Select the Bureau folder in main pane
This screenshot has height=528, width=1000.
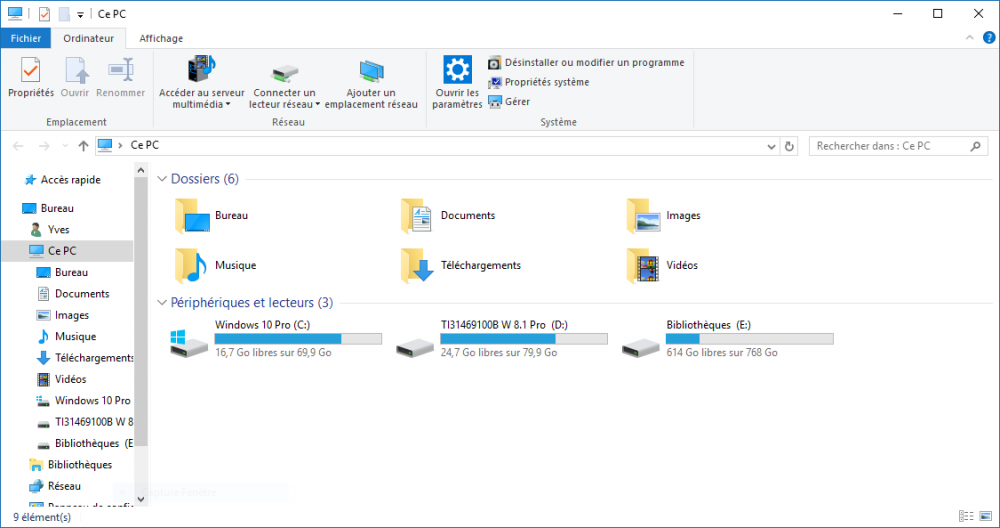pos(212,216)
